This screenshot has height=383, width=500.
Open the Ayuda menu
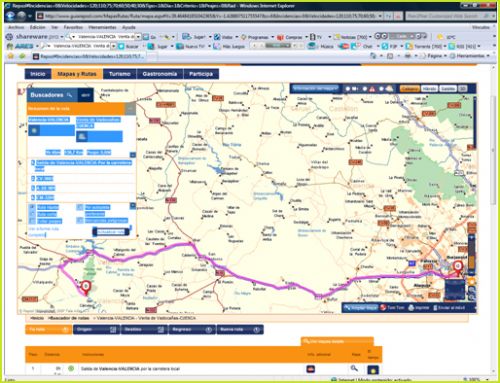point(129,27)
